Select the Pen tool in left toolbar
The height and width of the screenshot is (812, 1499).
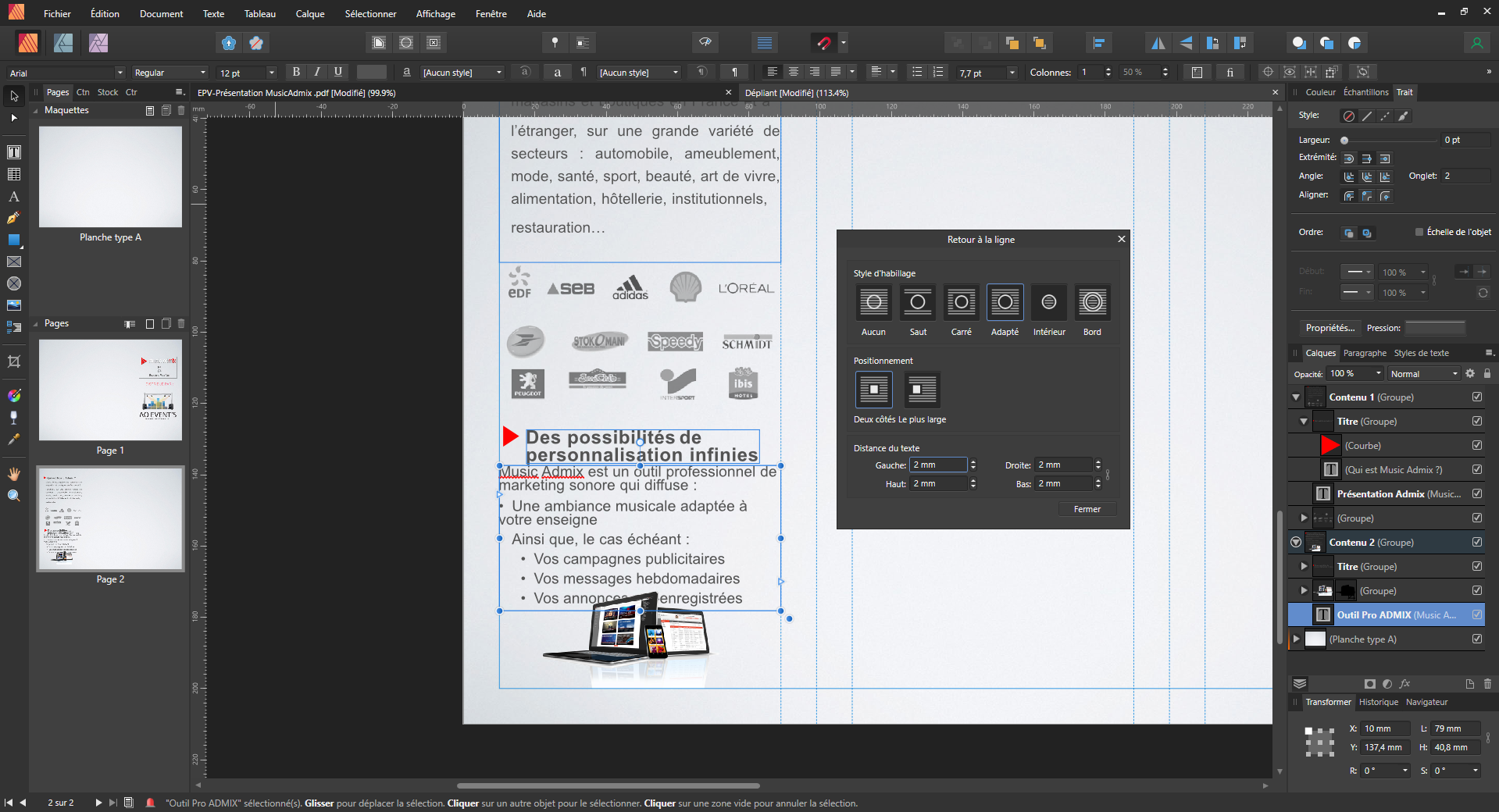pos(14,219)
